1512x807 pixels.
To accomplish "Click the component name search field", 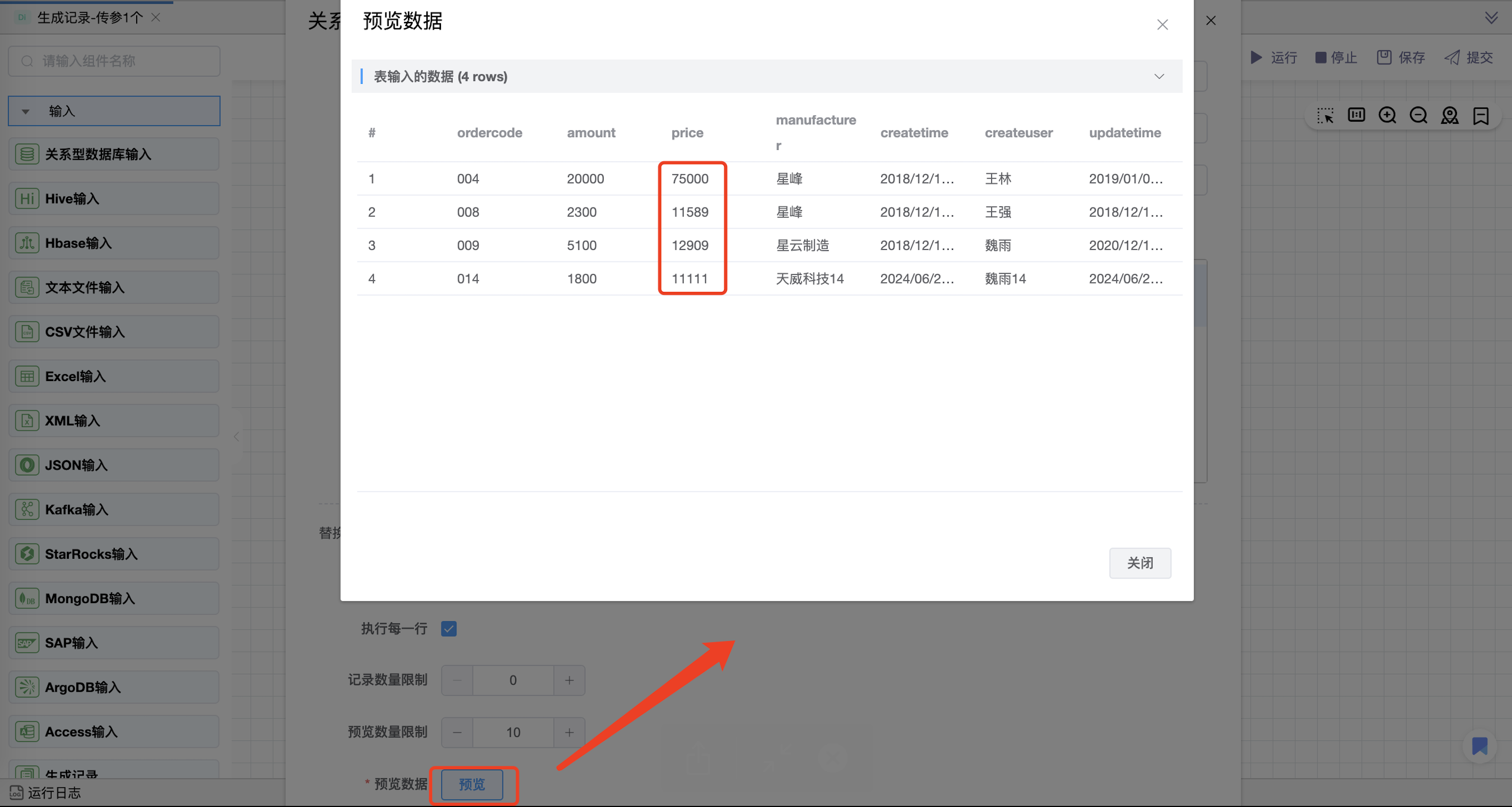I will pos(114,61).
